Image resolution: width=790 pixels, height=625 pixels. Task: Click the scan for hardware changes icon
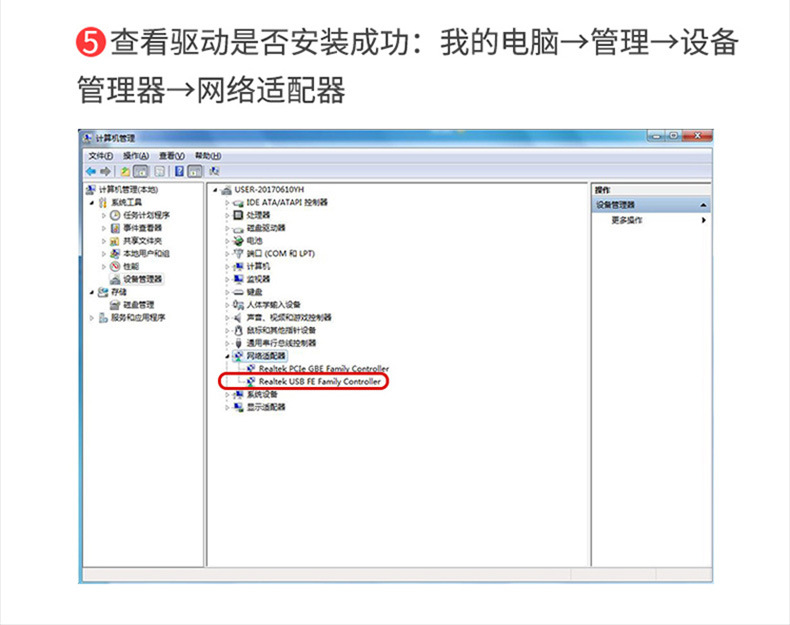[214, 171]
